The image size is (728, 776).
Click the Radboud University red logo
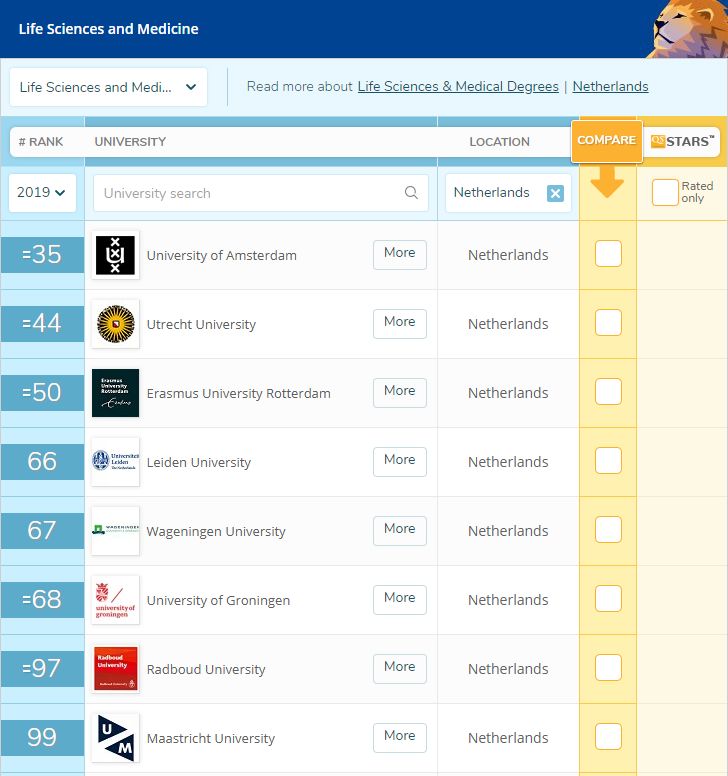click(115, 669)
